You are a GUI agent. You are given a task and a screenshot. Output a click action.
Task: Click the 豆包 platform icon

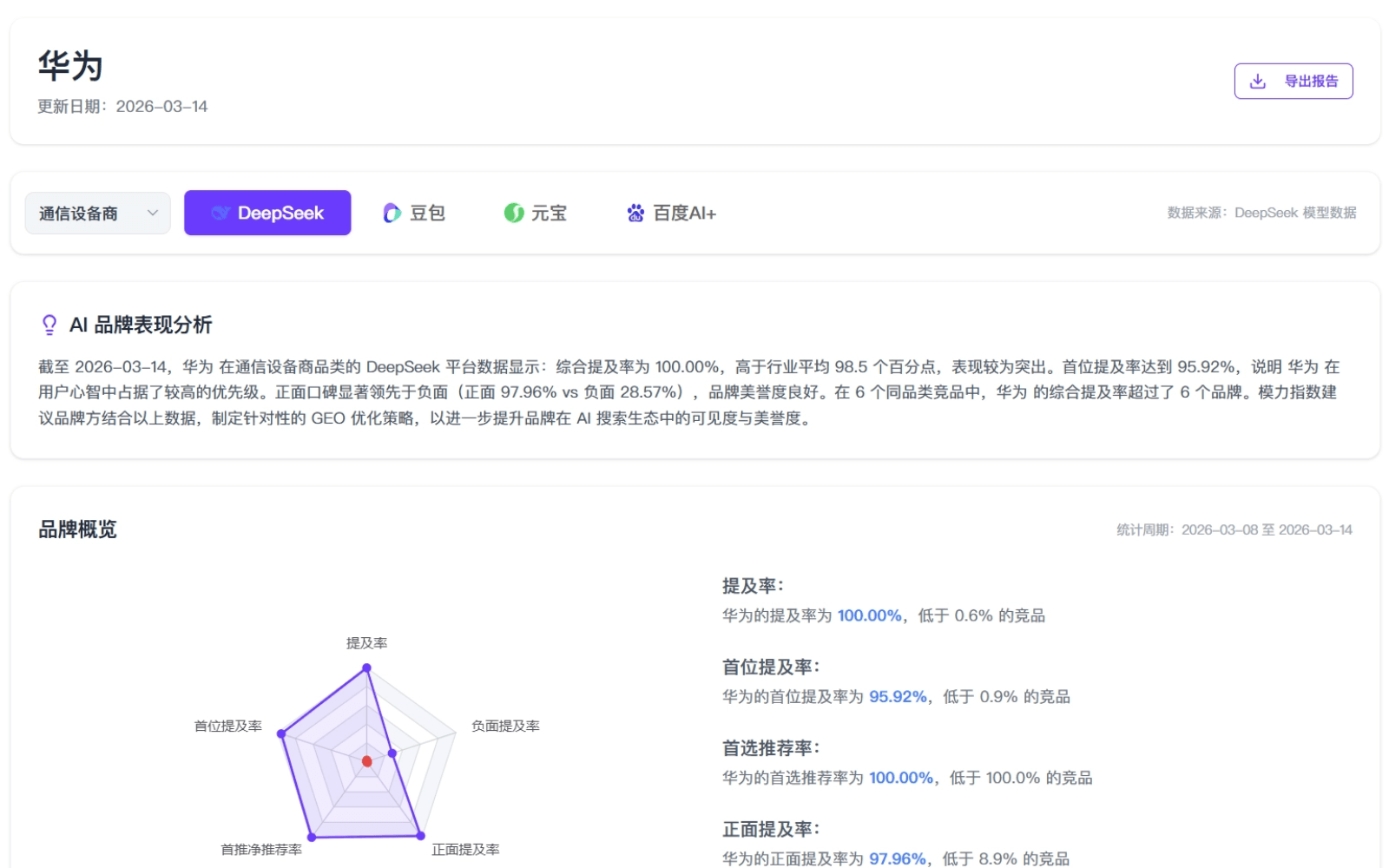click(392, 212)
